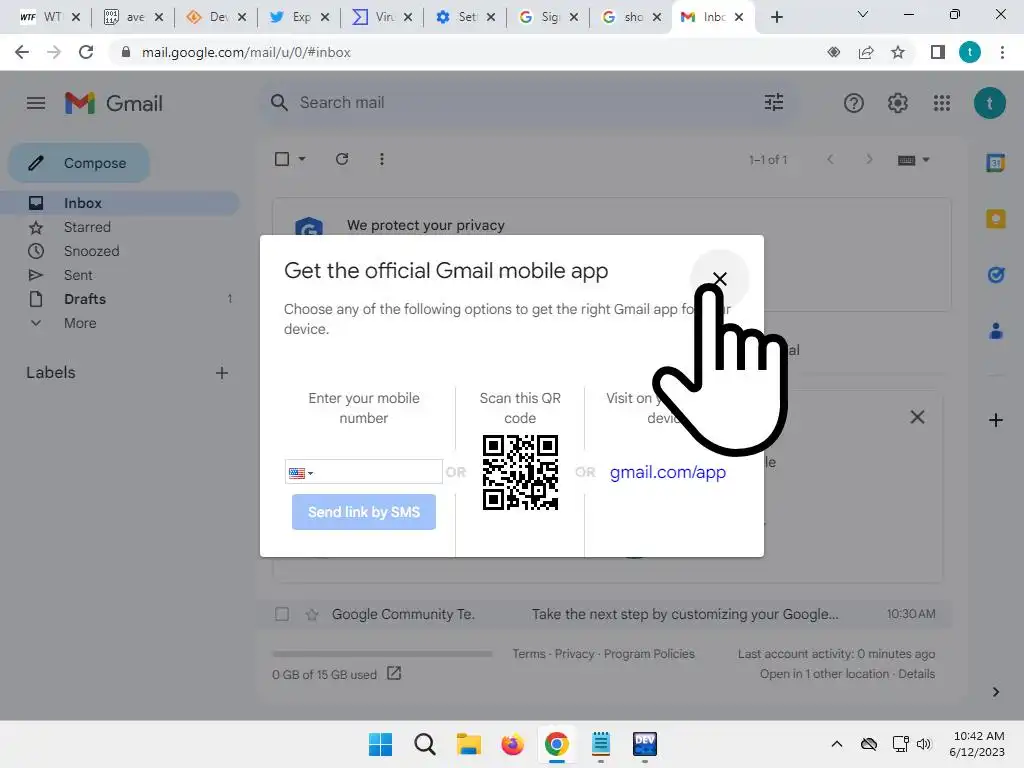Click the QR code image

pyautogui.click(x=520, y=472)
